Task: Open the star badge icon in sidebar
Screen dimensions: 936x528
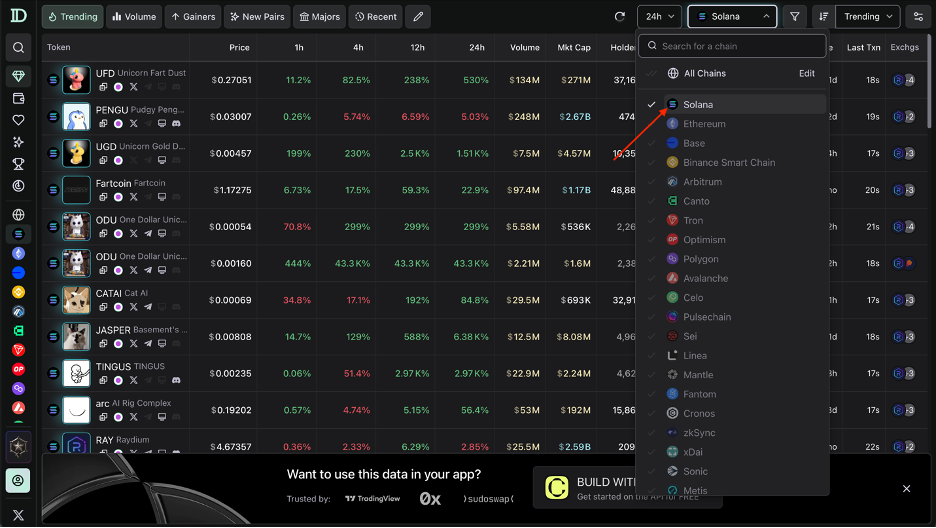Action: [19, 446]
